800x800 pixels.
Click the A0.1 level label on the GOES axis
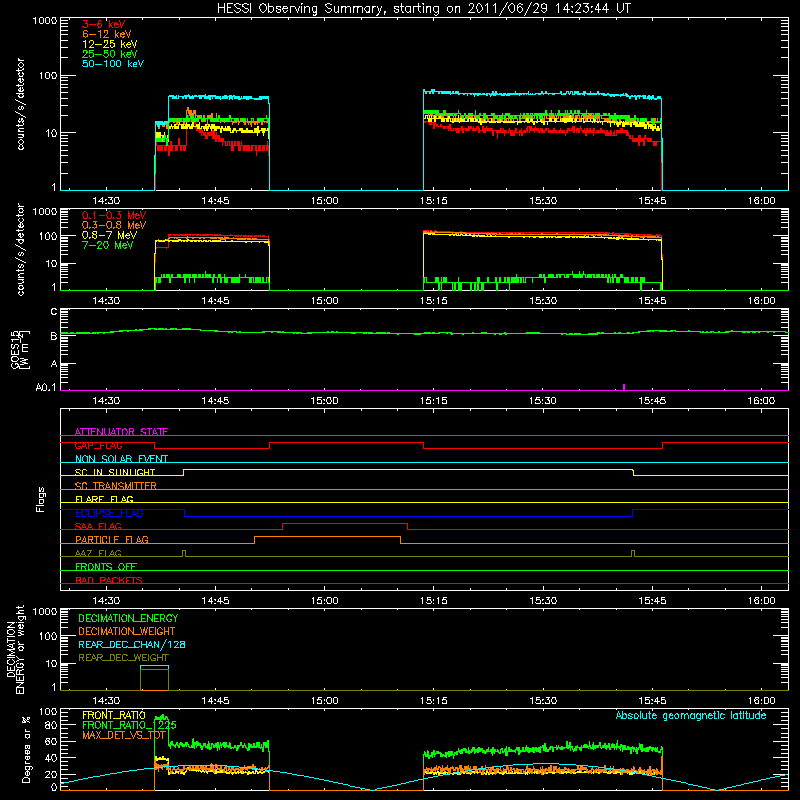pos(46,387)
